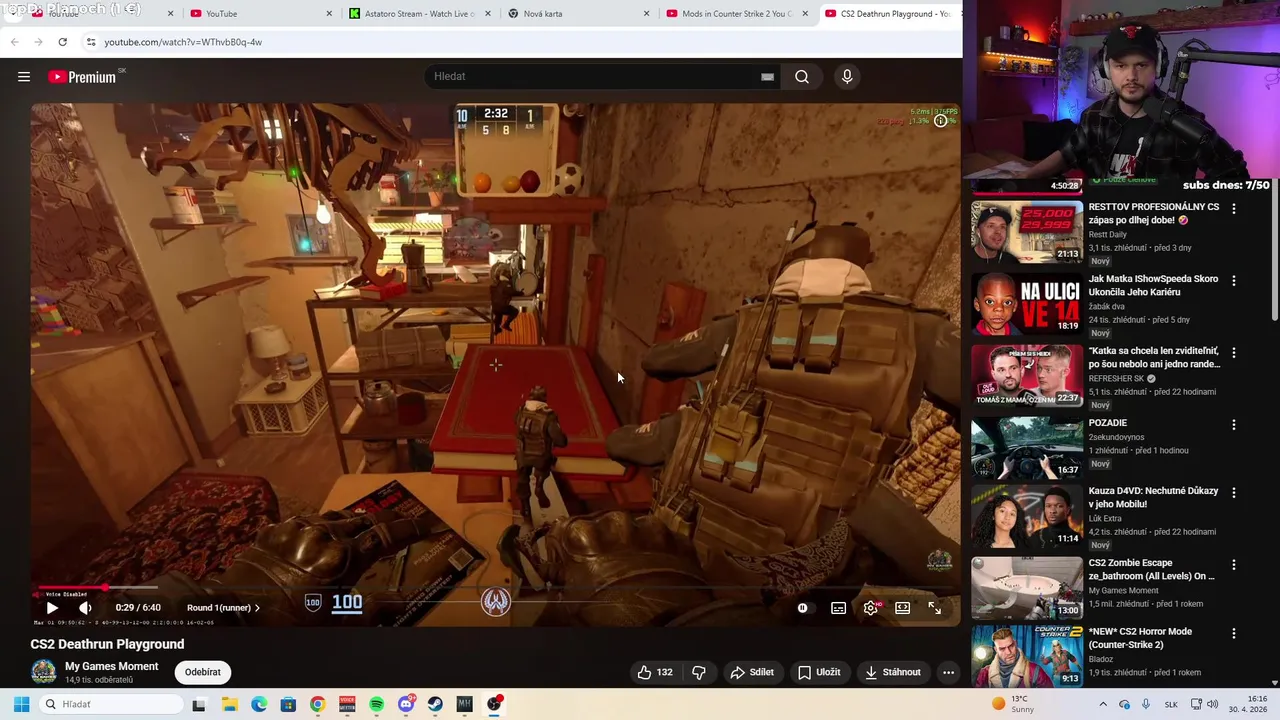This screenshot has width=1280, height=720.
Task: Open options for RESTTOV PROFESIONÁLNY CS video
Action: pos(1234,209)
